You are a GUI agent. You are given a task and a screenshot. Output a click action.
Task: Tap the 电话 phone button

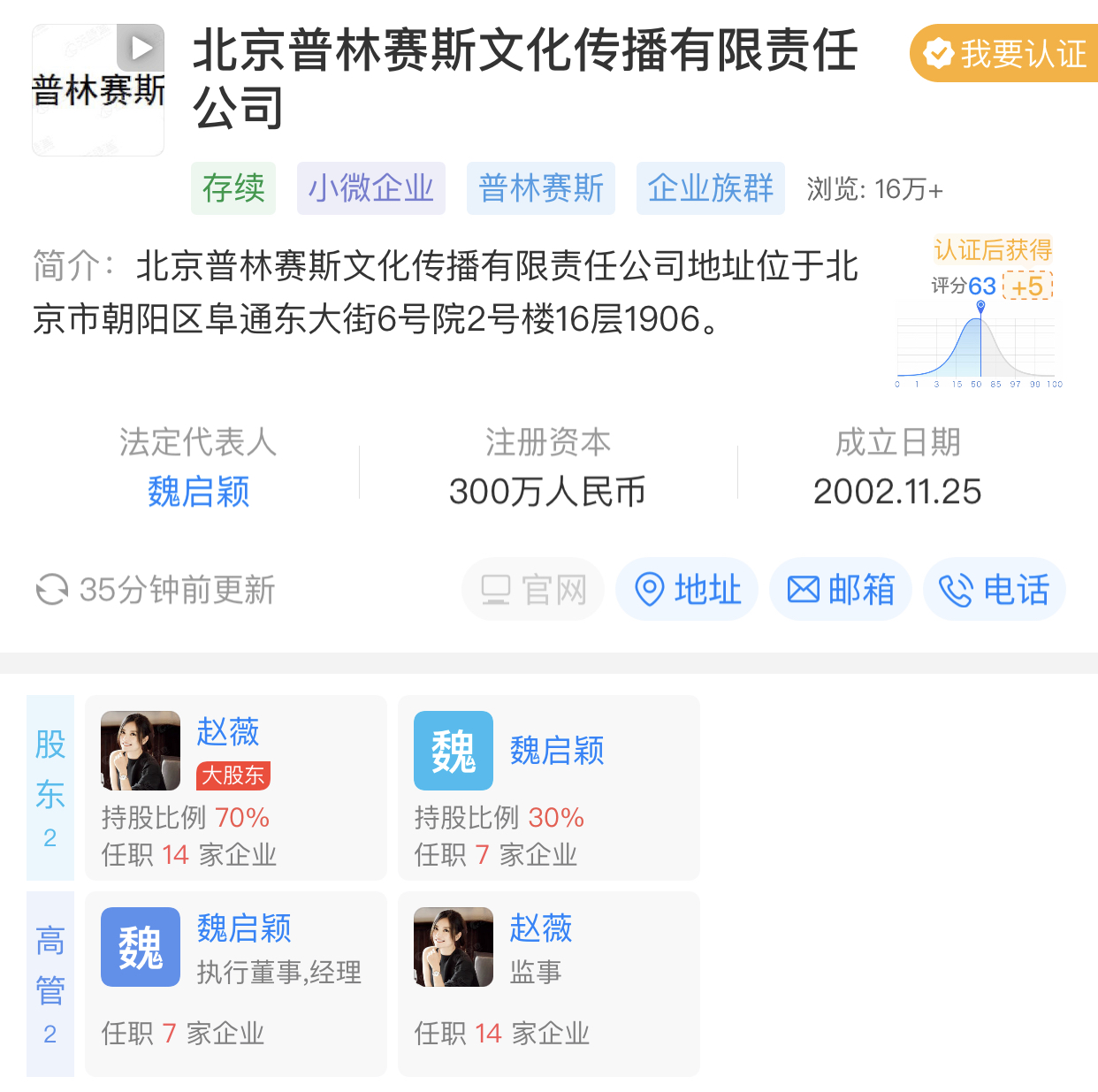click(995, 590)
